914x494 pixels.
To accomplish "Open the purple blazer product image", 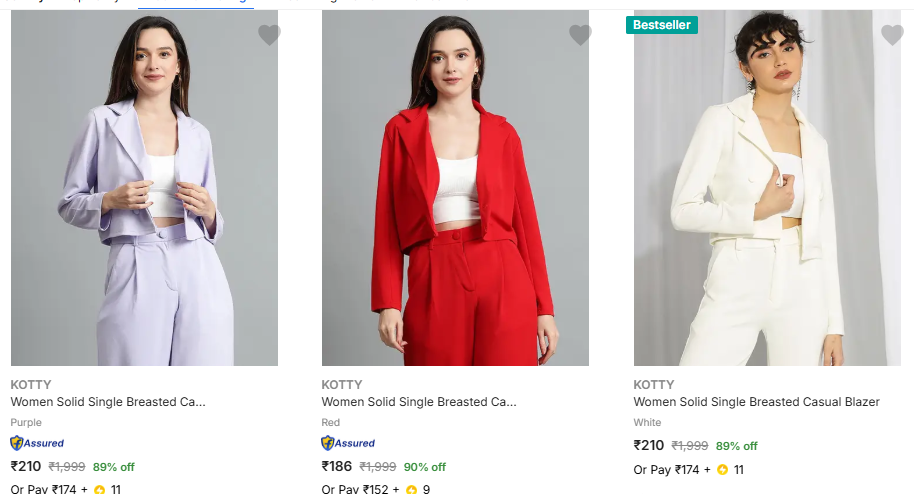I will [144, 190].
